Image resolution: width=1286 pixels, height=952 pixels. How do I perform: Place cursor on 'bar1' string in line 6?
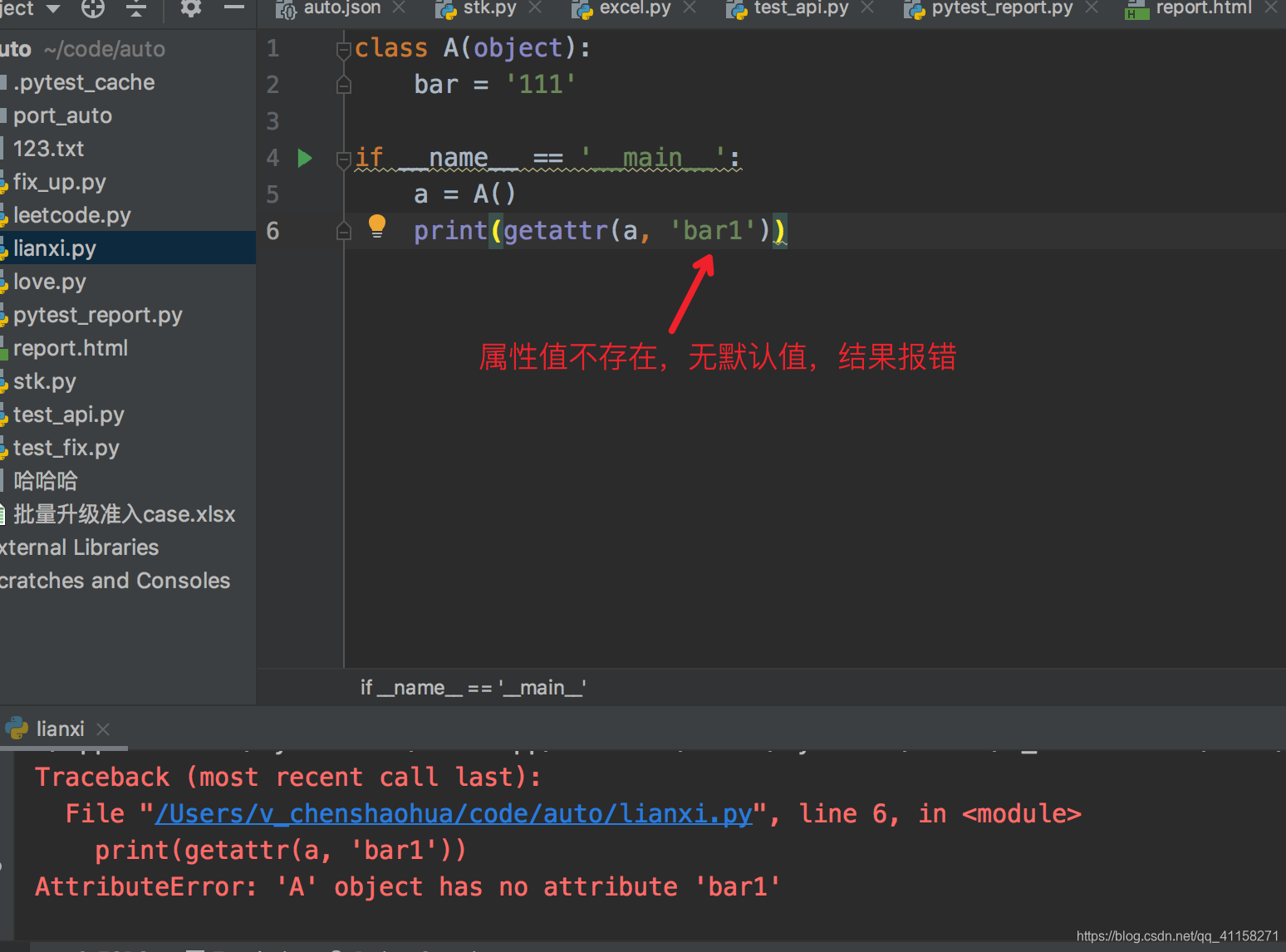coord(713,230)
